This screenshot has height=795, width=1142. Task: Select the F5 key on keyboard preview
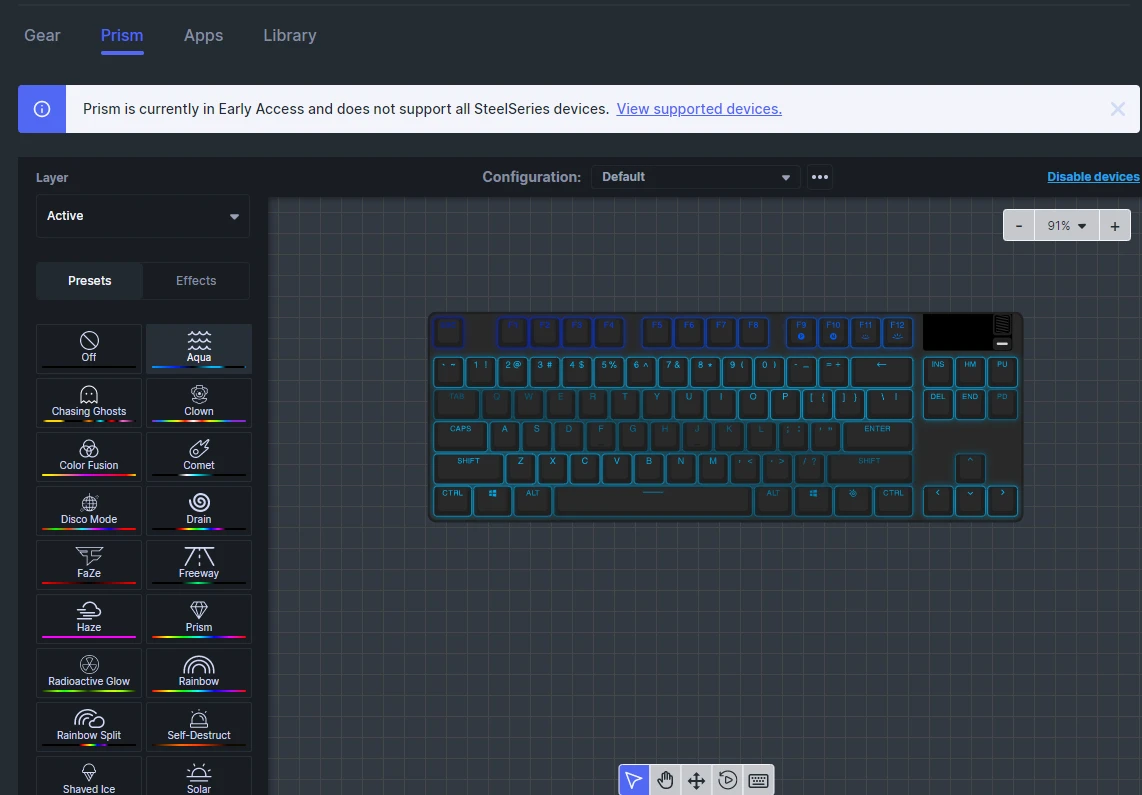pyautogui.click(x=657, y=332)
